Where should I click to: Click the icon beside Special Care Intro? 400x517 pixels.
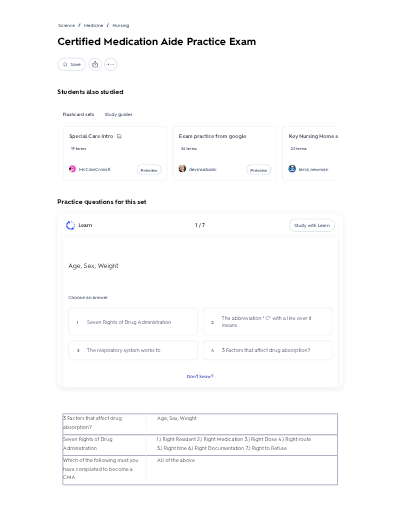[119, 136]
